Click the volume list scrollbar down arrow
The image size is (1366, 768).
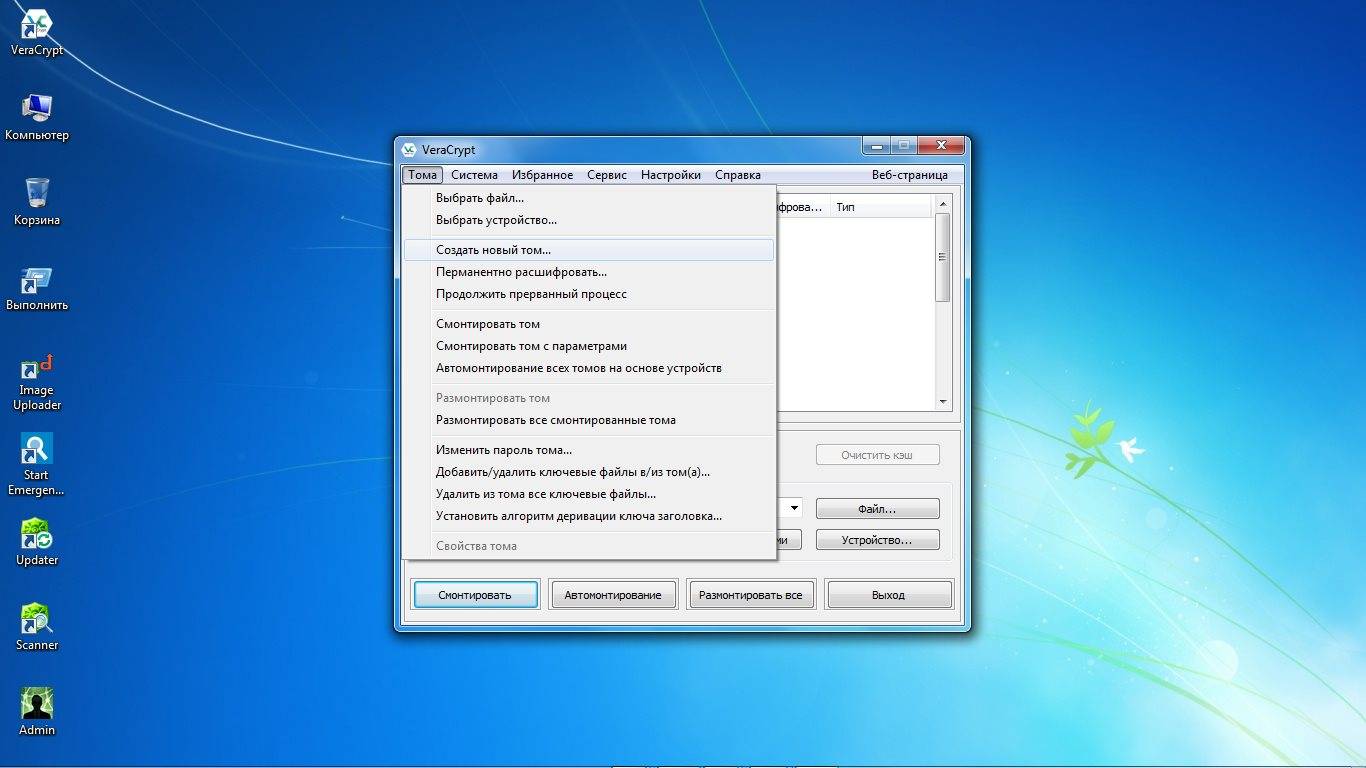tap(942, 402)
